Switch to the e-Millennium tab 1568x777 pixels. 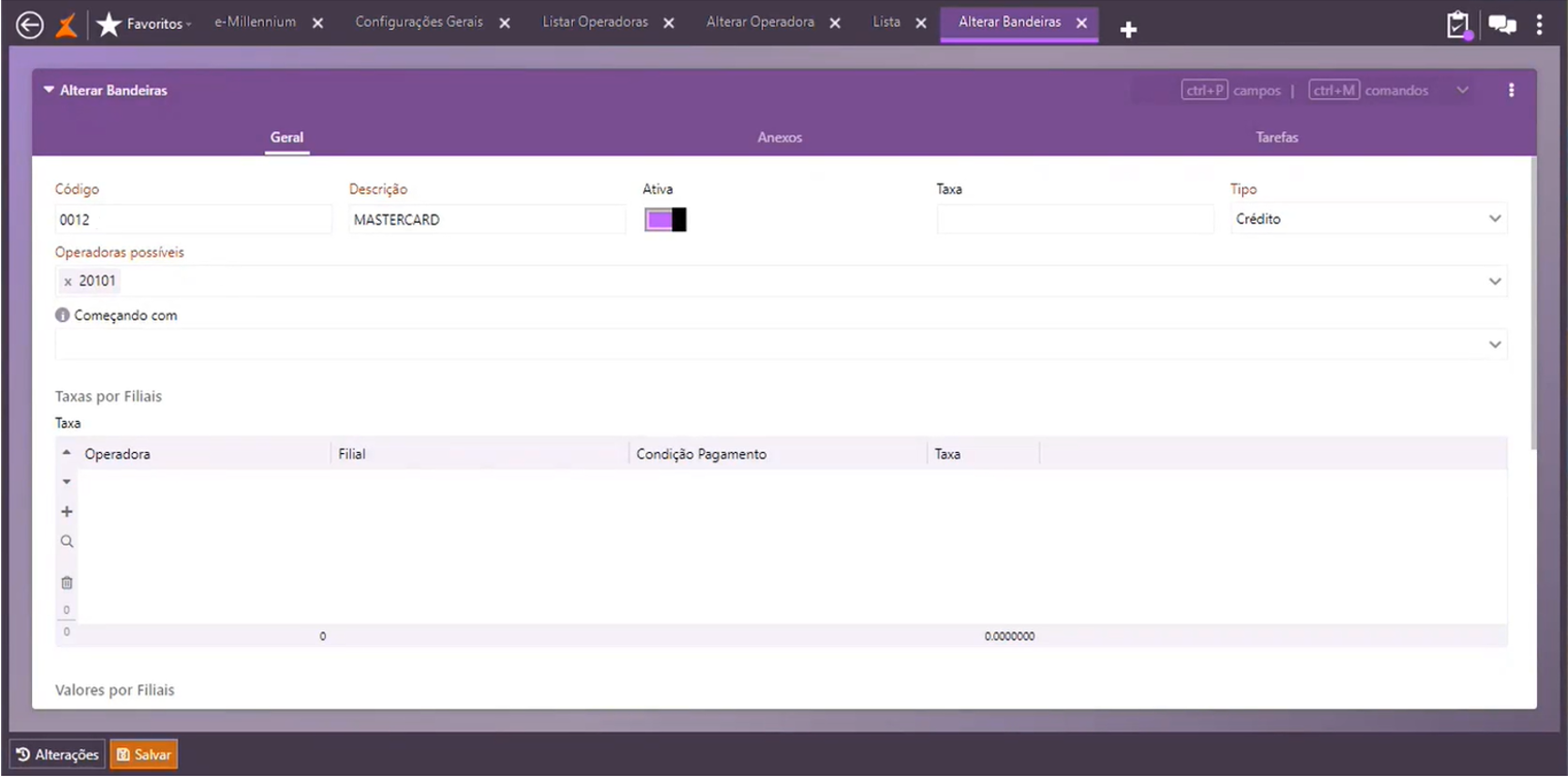[x=255, y=22]
